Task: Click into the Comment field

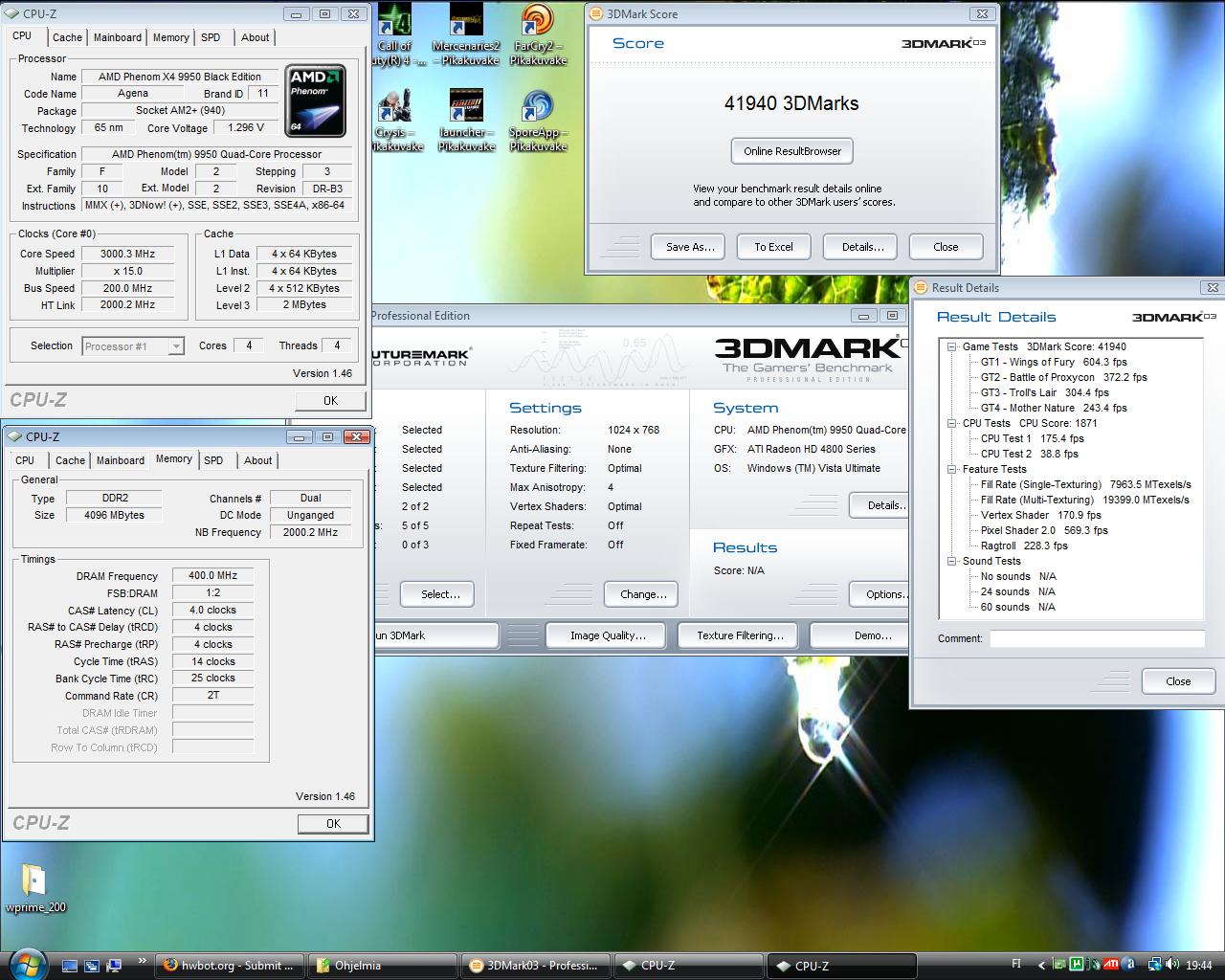Action: [x=1097, y=638]
